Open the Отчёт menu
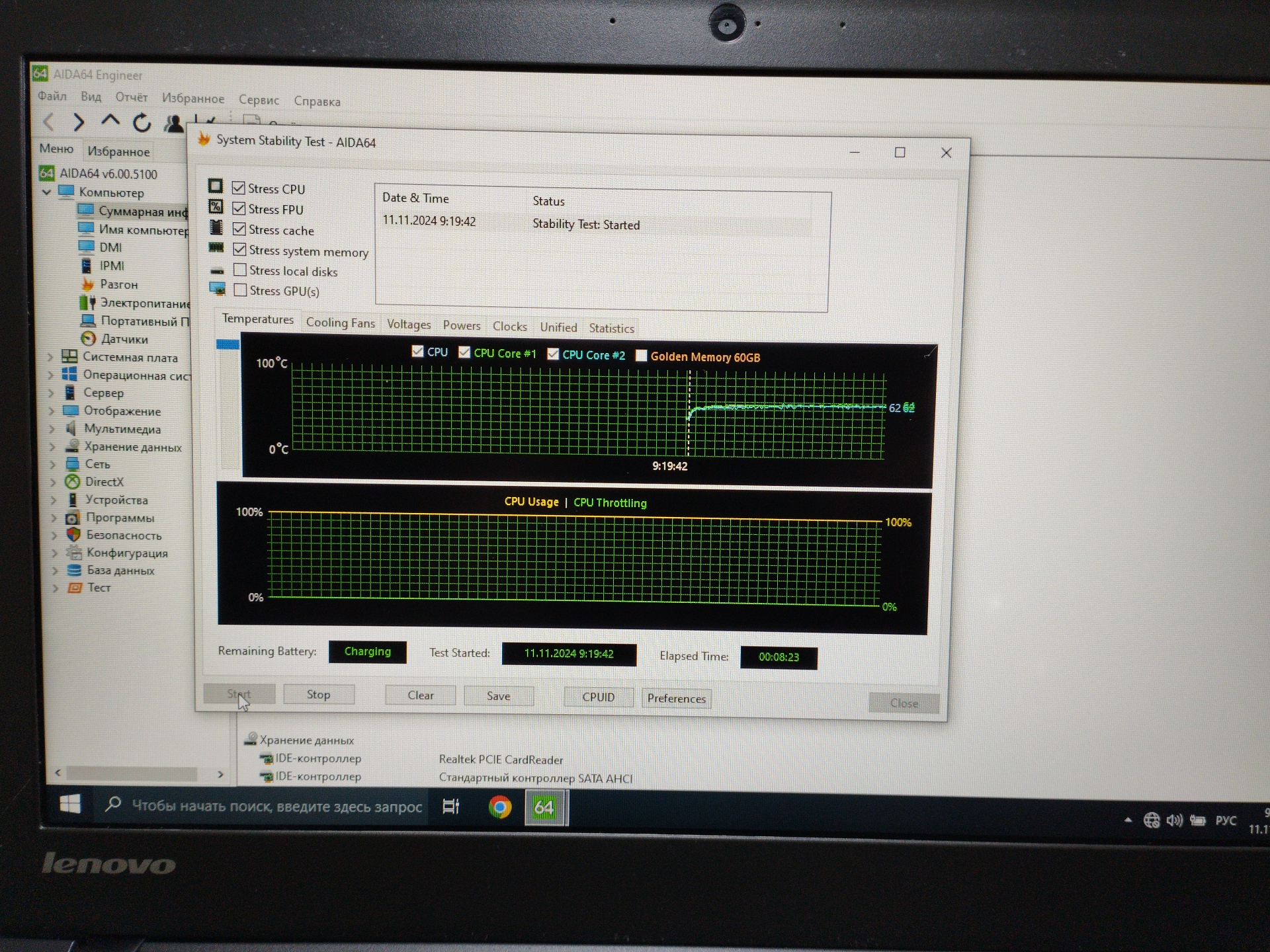1270x952 pixels. [x=131, y=97]
